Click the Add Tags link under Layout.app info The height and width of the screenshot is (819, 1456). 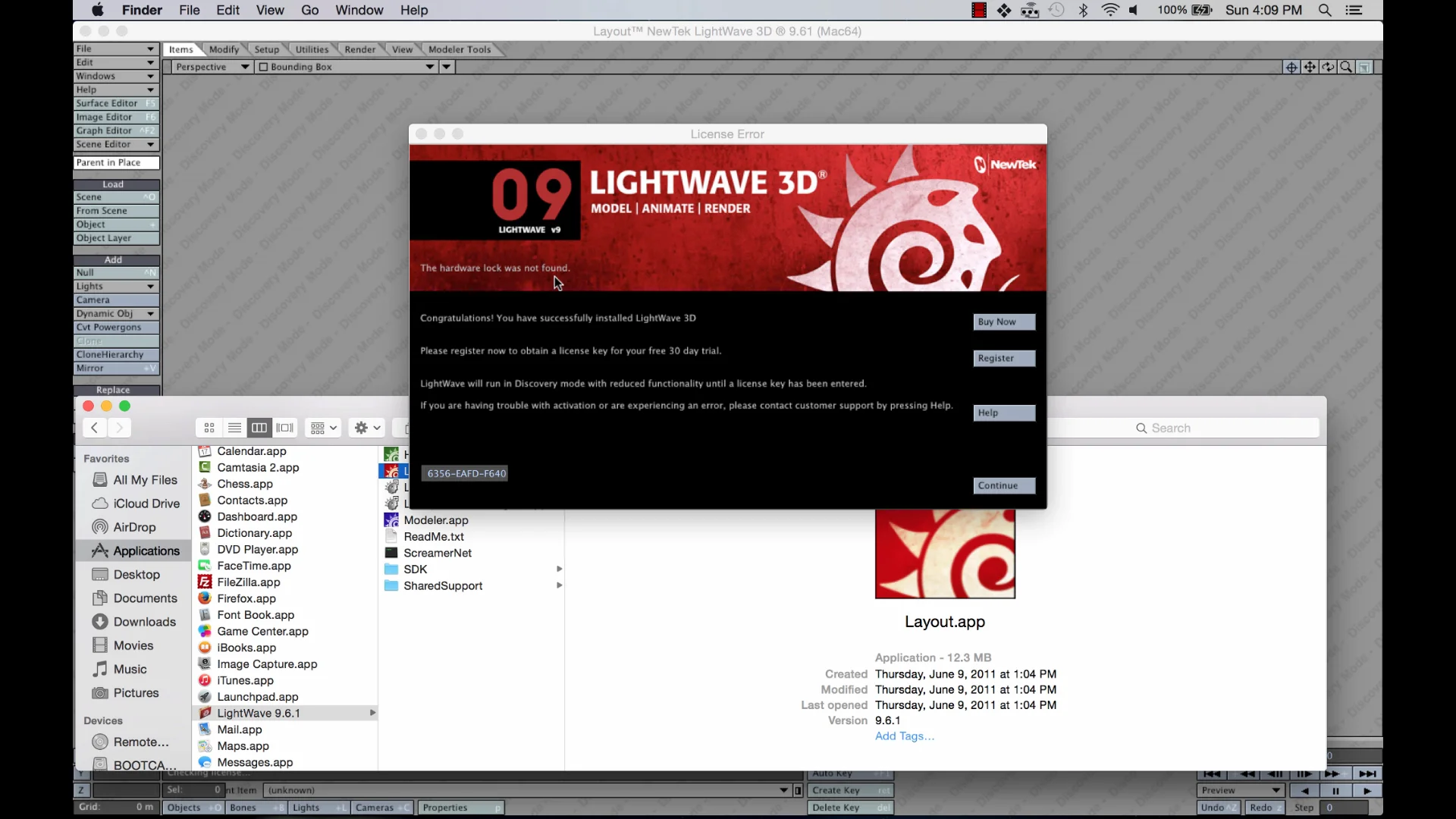904,736
